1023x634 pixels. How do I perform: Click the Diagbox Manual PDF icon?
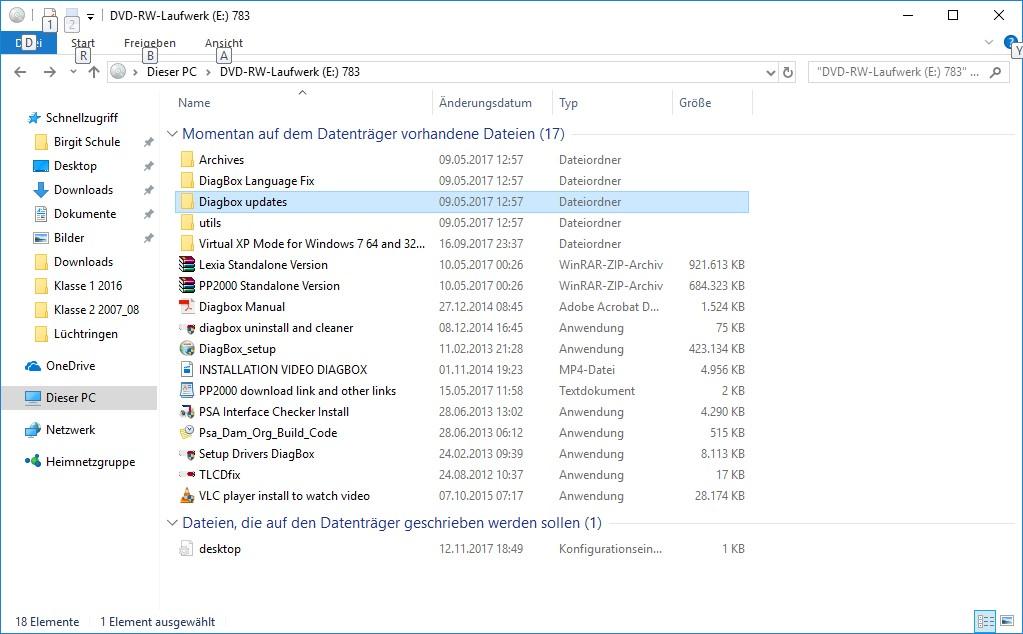(x=187, y=306)
